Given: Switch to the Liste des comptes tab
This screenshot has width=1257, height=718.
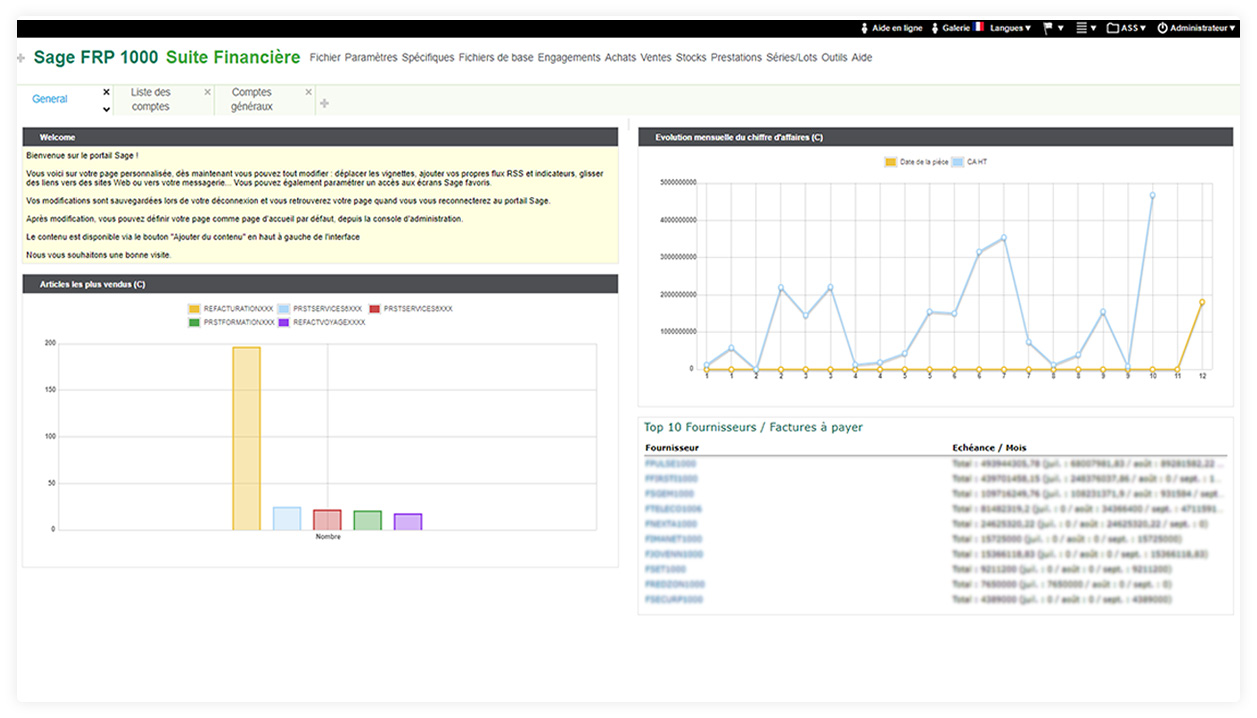Looking at the screenshot, I should tap(150, 99).
